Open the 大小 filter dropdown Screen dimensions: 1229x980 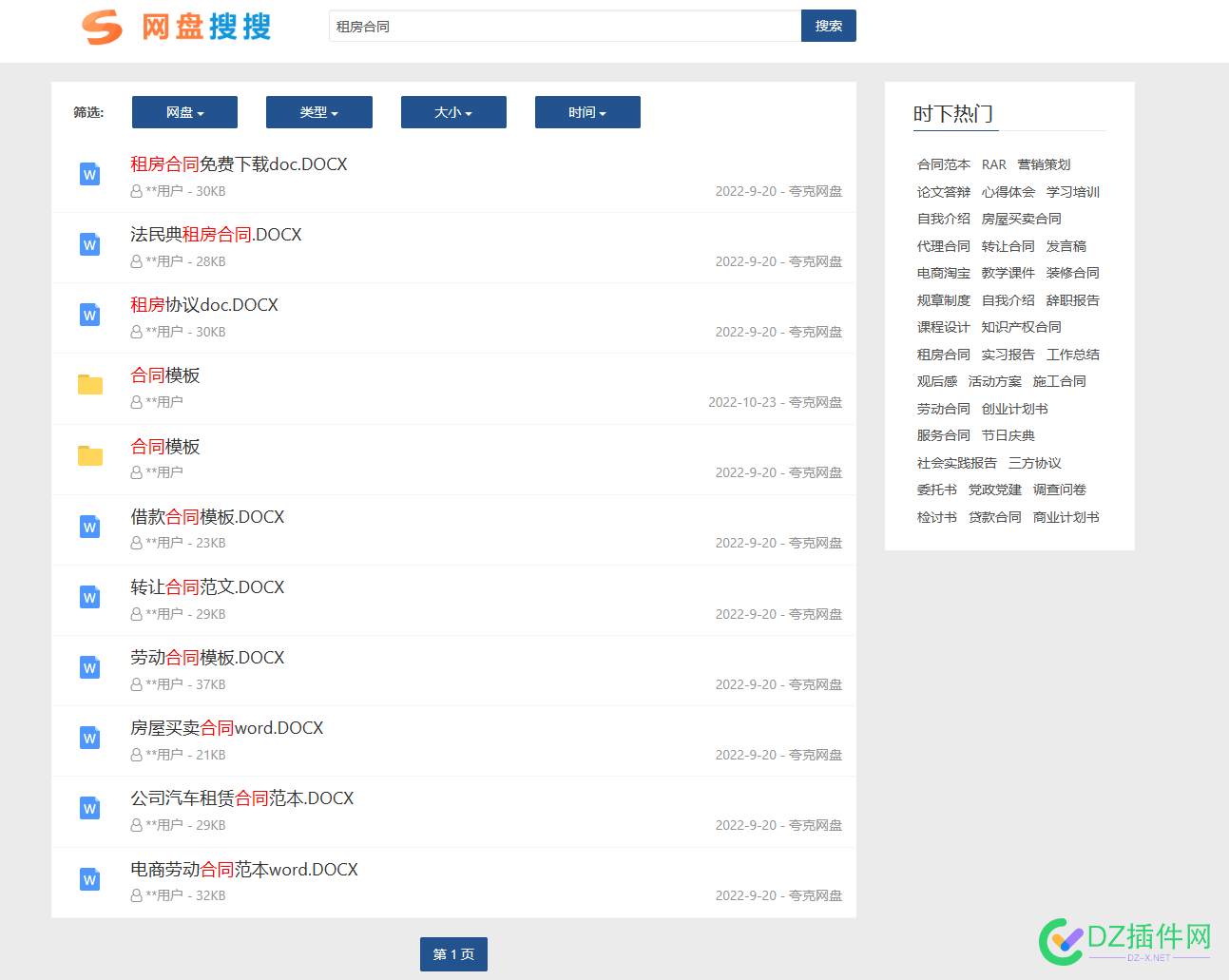pyautogui.click(x=453, y=112)
